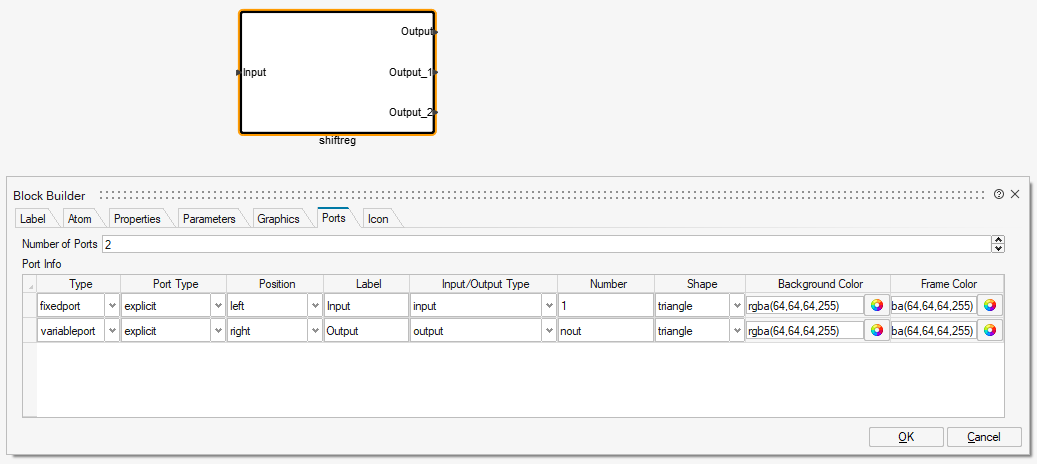Open frame color picker for Input port
Image resolution: width=1037 pixels, height=464 pixels.
coord(990,305)
